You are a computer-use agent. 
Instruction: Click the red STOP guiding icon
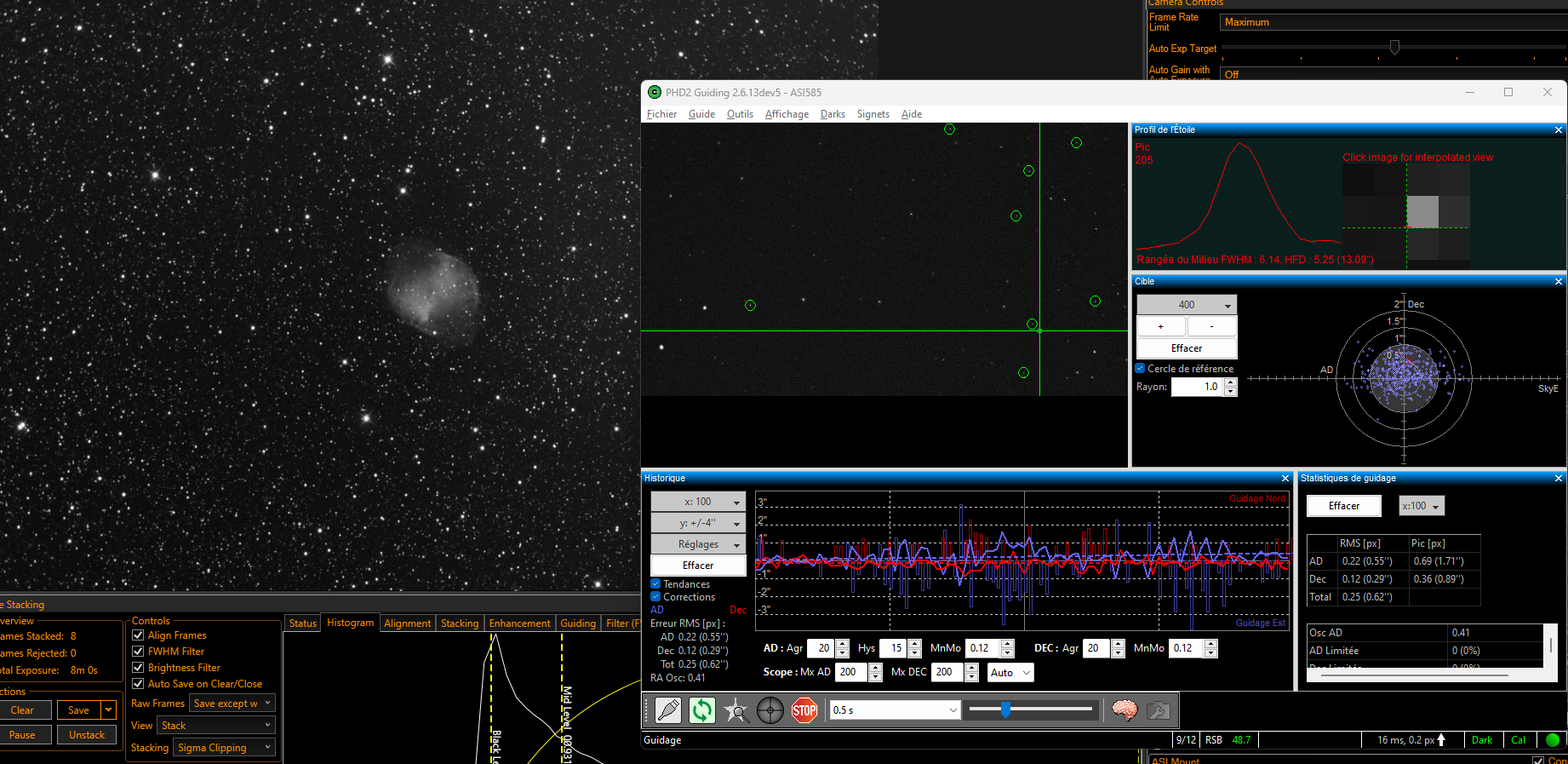point(804,709)
